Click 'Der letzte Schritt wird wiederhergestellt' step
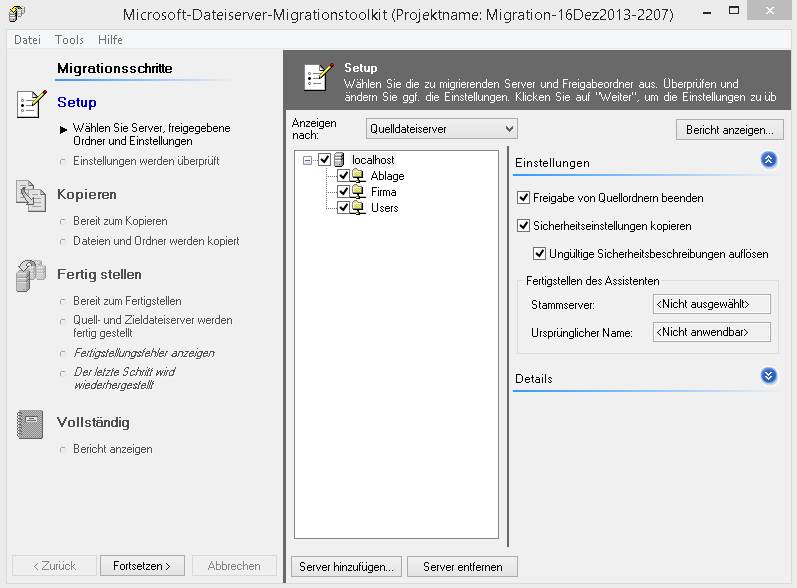The image size is (797, 588). (x=124, y=378)
